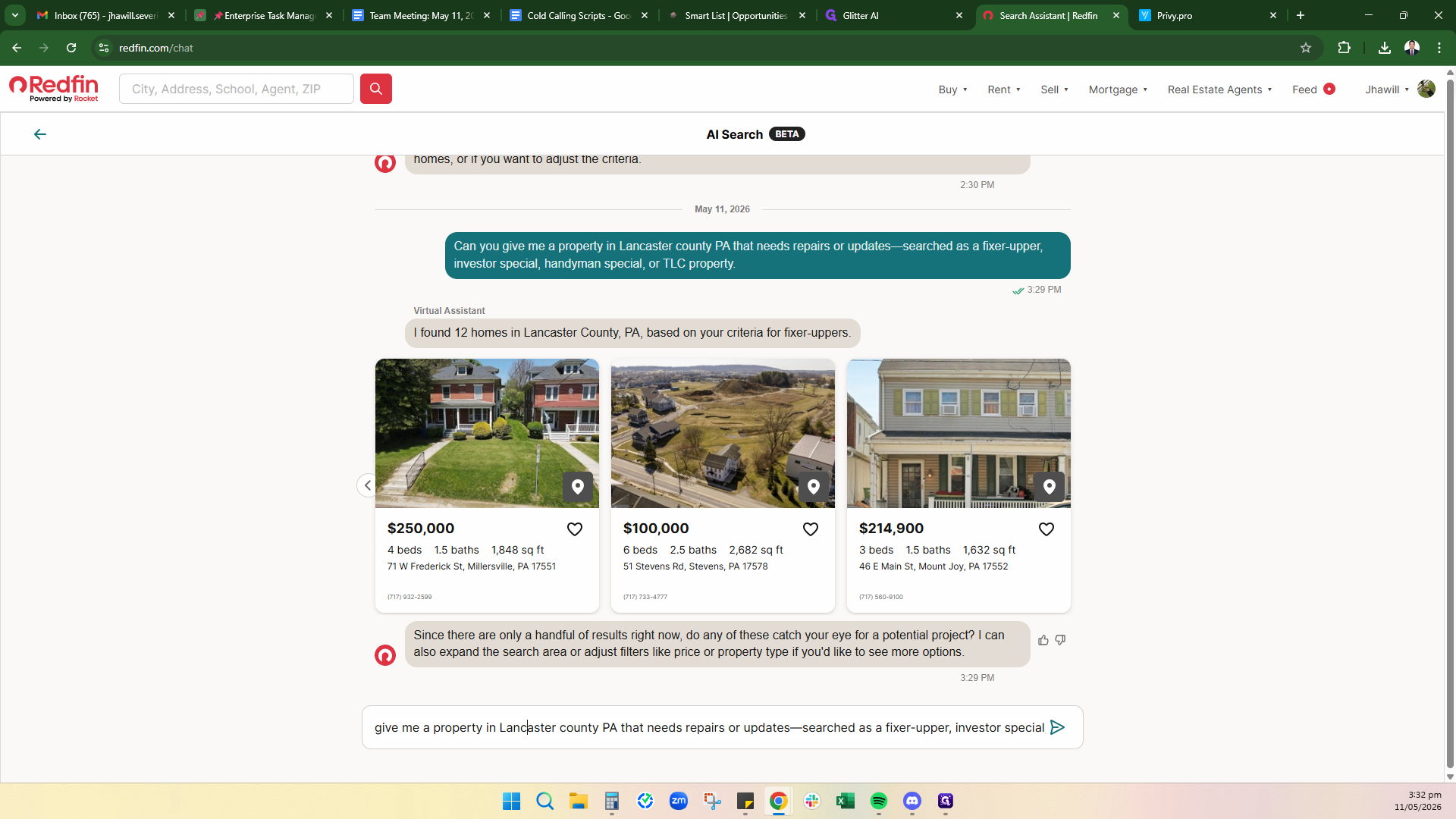Expand the Buy dropdown menu

click(x=952, y=89)
